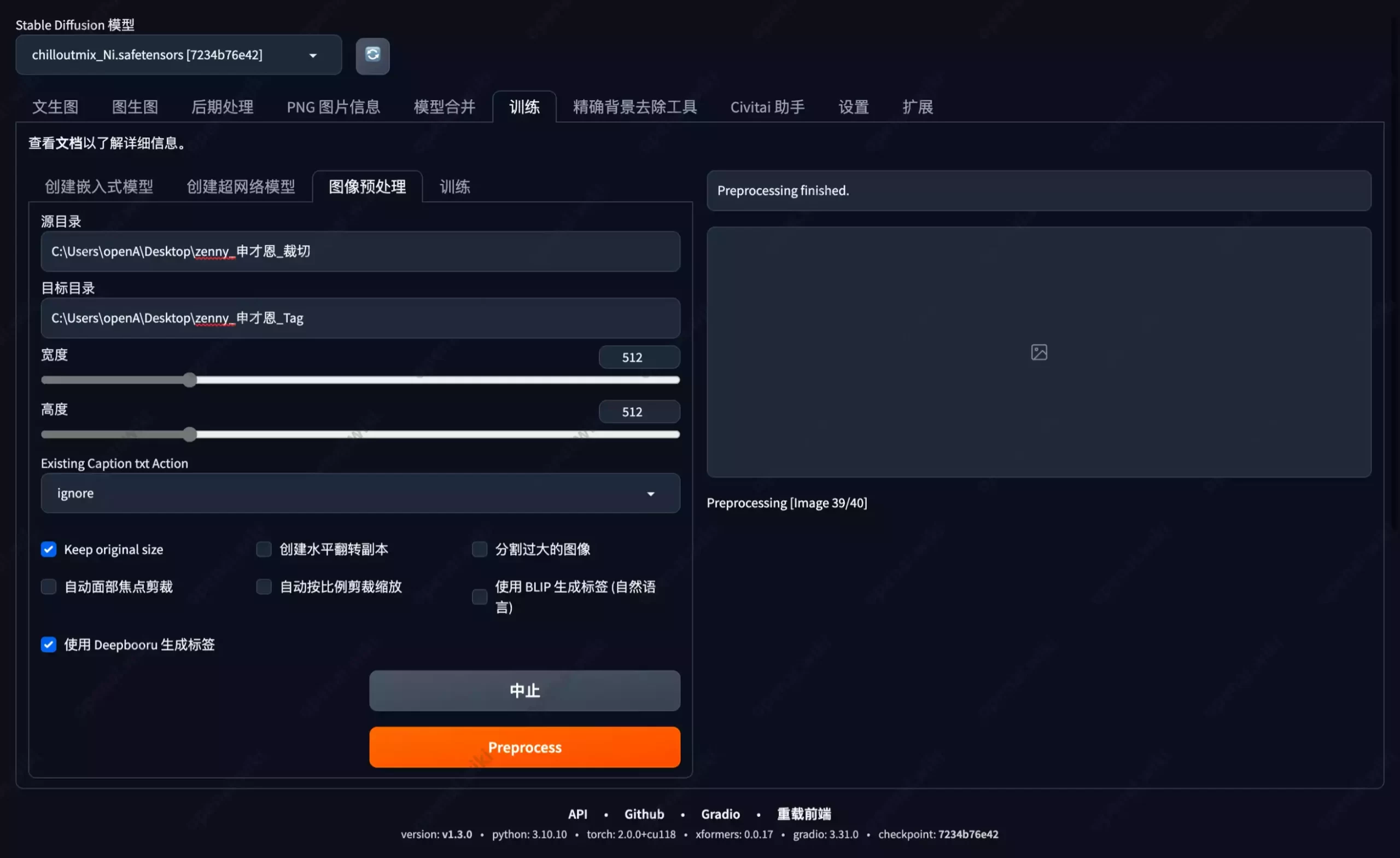Open the Gradio footer link
This screenshot has width=1400, height=858.
(x=720, y=814)
